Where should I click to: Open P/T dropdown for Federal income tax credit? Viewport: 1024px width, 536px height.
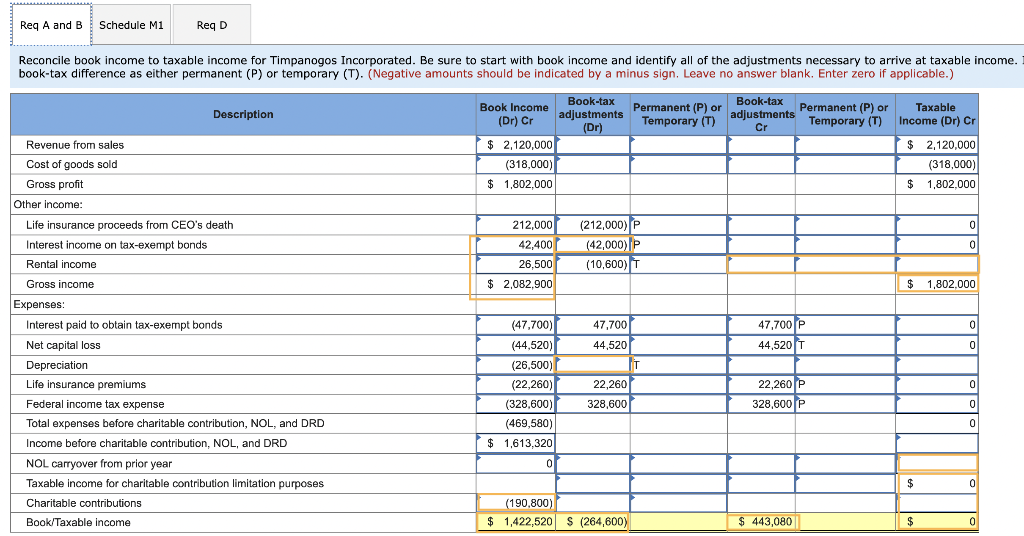846,404
